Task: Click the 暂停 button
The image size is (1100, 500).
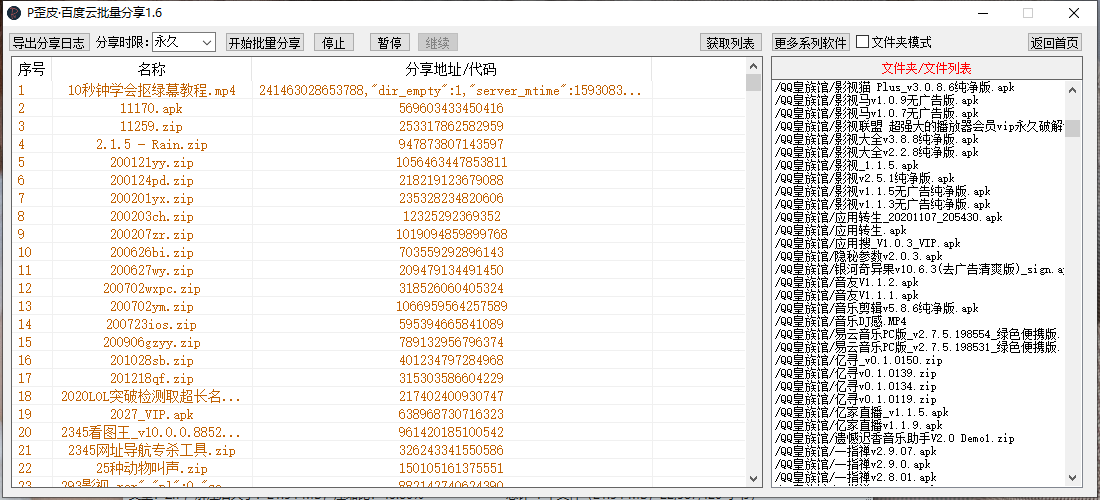Action: [390, 43]
